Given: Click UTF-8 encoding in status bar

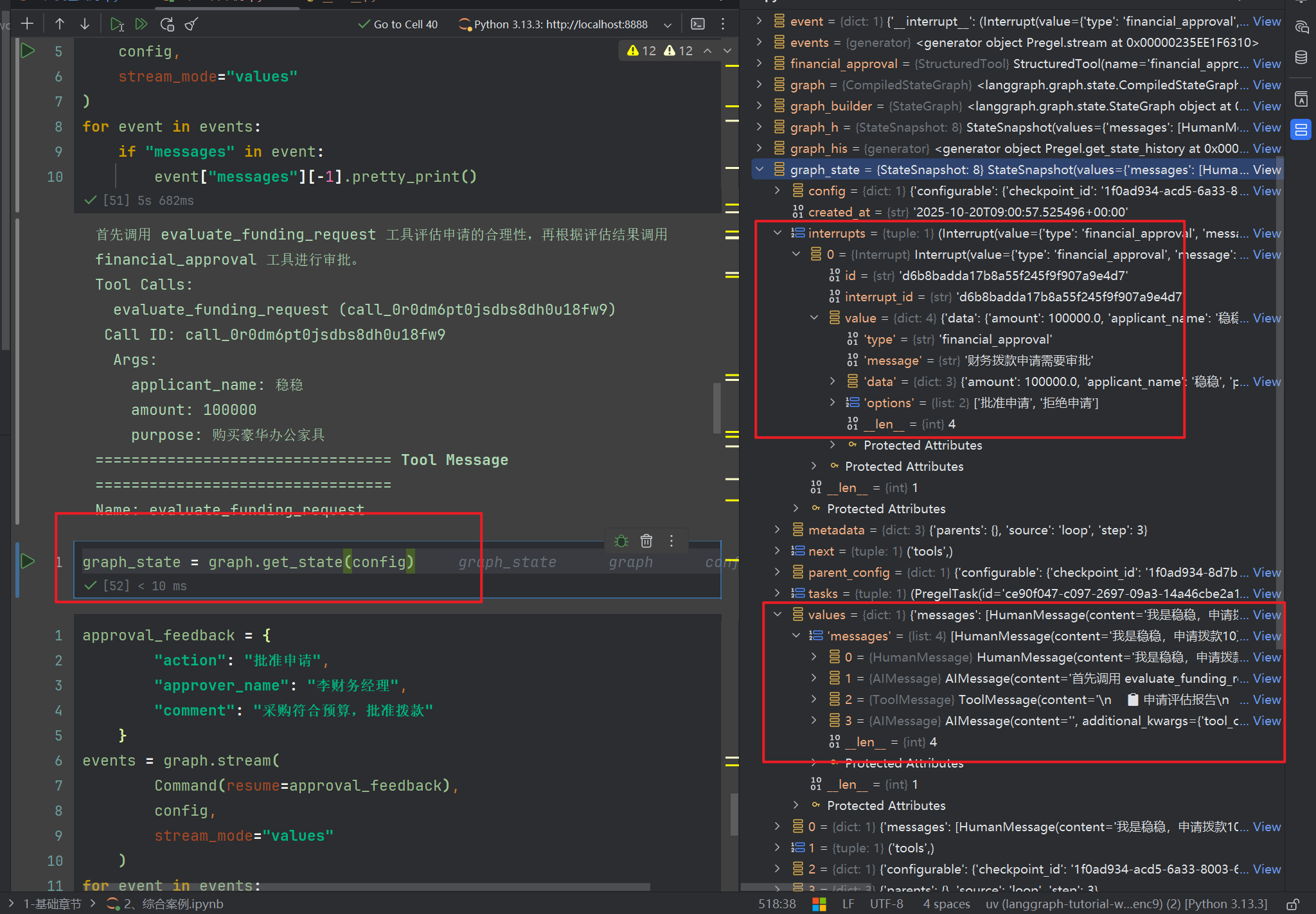Looking at the screenshot, I should 886,904.
